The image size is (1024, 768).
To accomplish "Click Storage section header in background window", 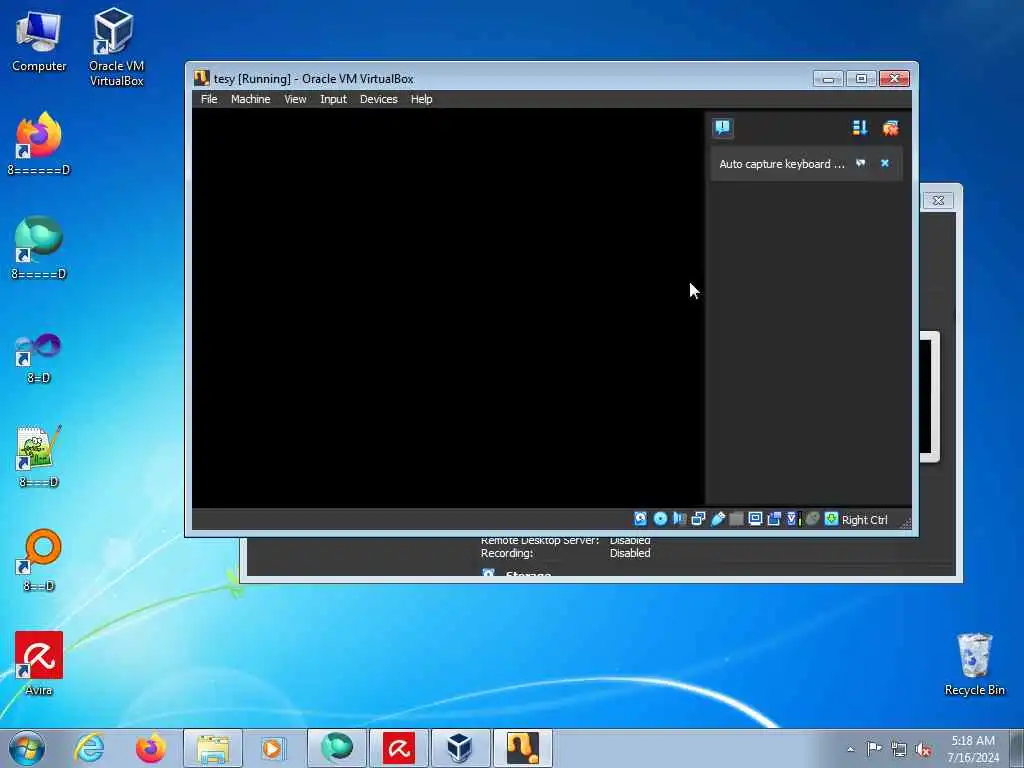I will (528, 575).
